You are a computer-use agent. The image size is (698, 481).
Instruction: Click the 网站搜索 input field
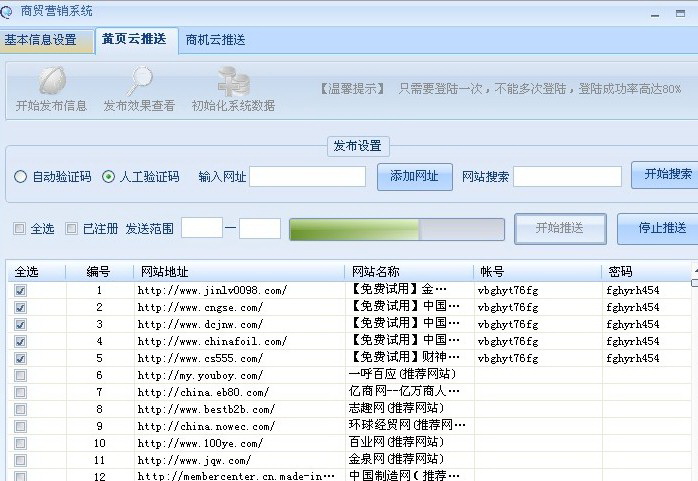tap(568, 177)
